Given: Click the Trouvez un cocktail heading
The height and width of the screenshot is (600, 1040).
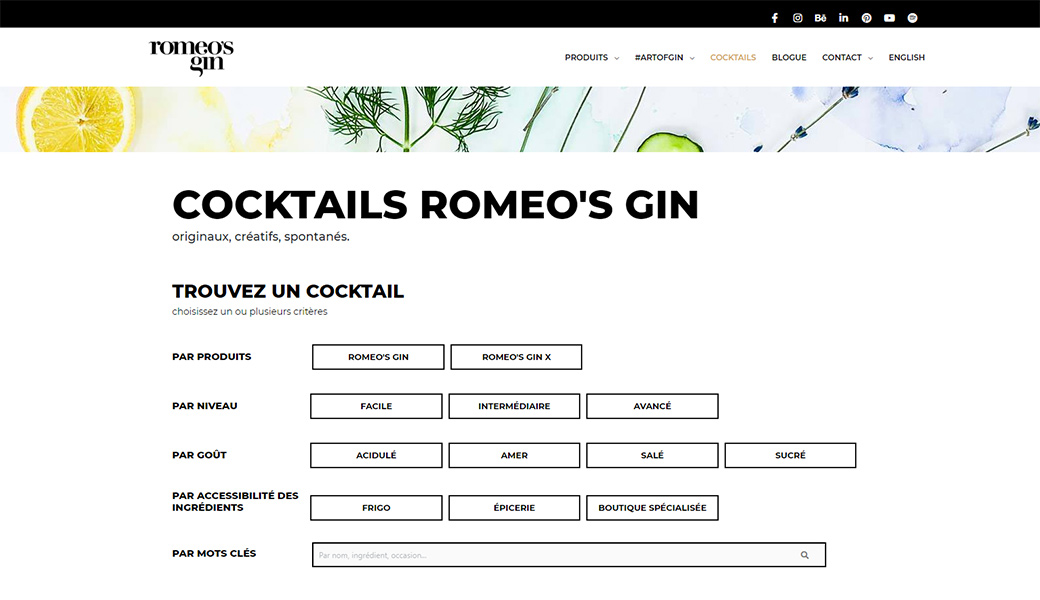Looking at the screenshot, I should (x=288, y=291).
